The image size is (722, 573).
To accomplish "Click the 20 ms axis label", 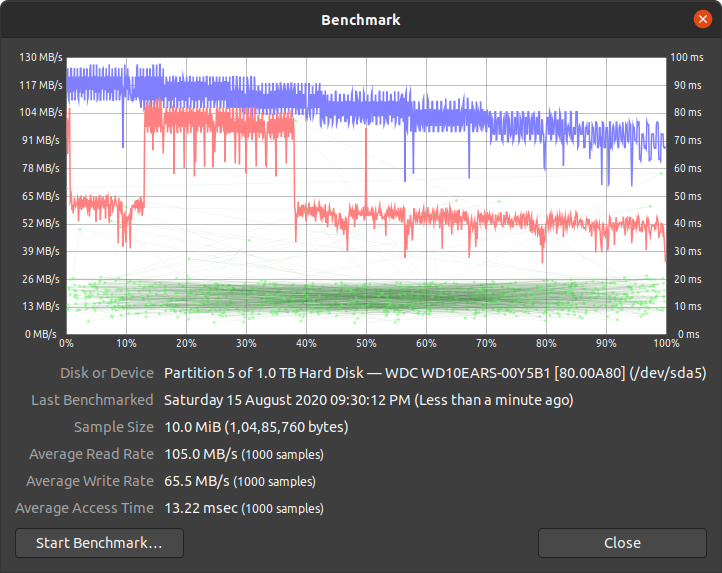I will pyautogui.click(x=687, y=279).
